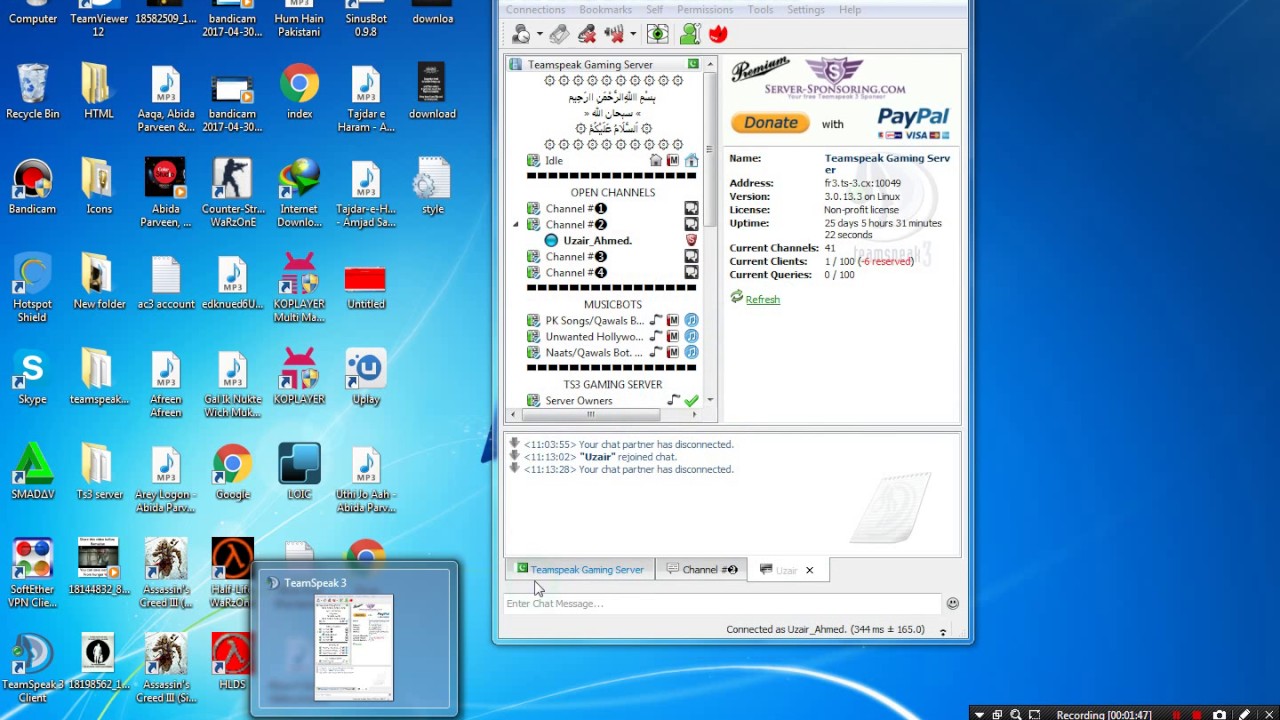Click the MUSICBOTS spacer heading

(613, 304)
